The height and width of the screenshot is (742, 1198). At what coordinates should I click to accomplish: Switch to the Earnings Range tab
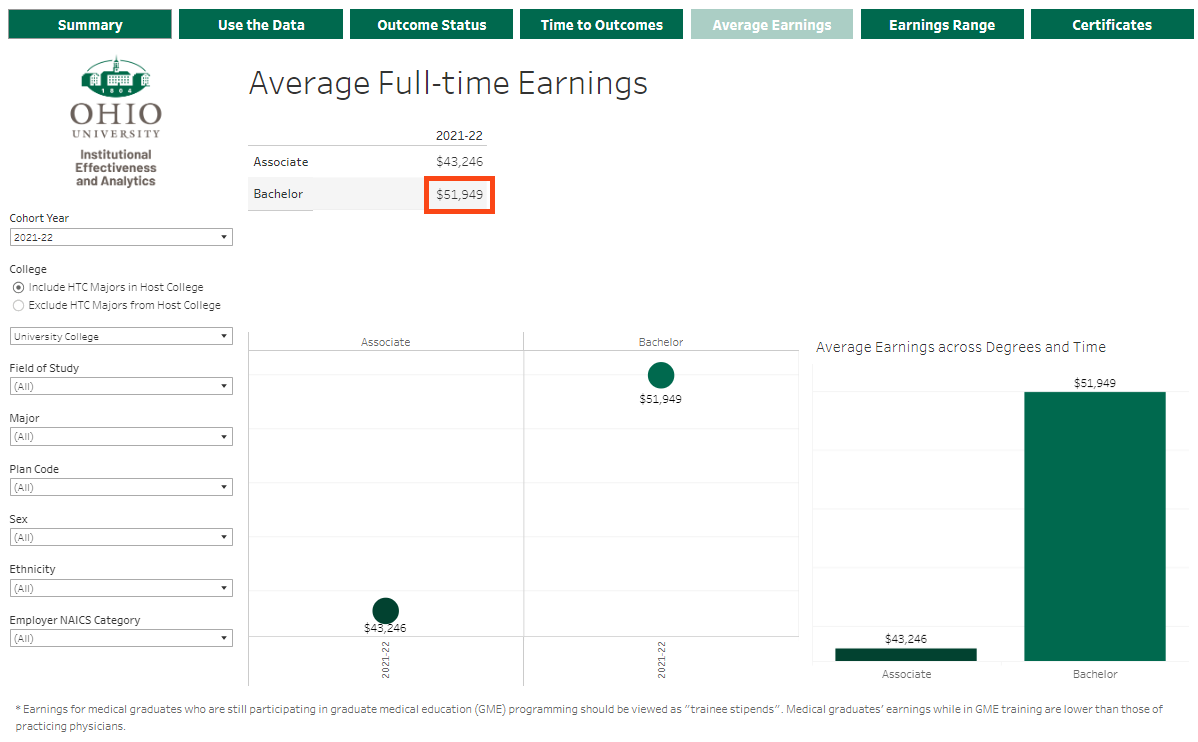[x=942, y=24]
